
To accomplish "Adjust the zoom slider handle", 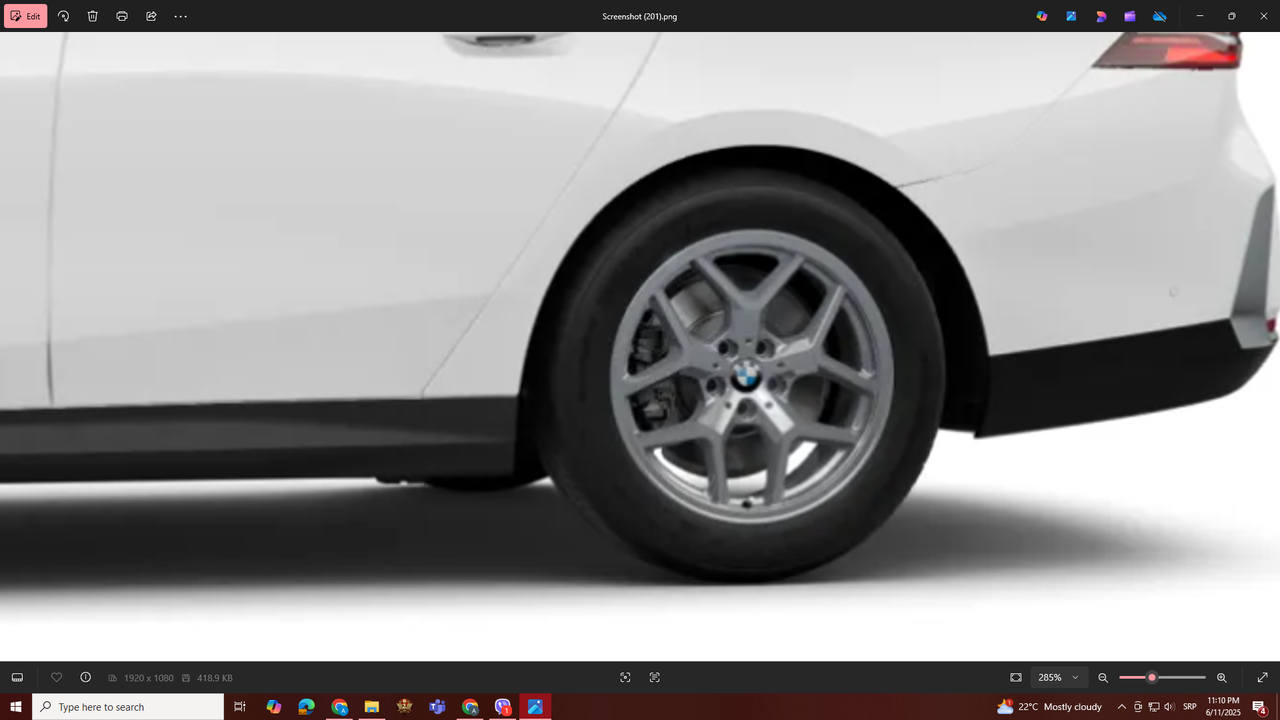I will coord(1152,677).
